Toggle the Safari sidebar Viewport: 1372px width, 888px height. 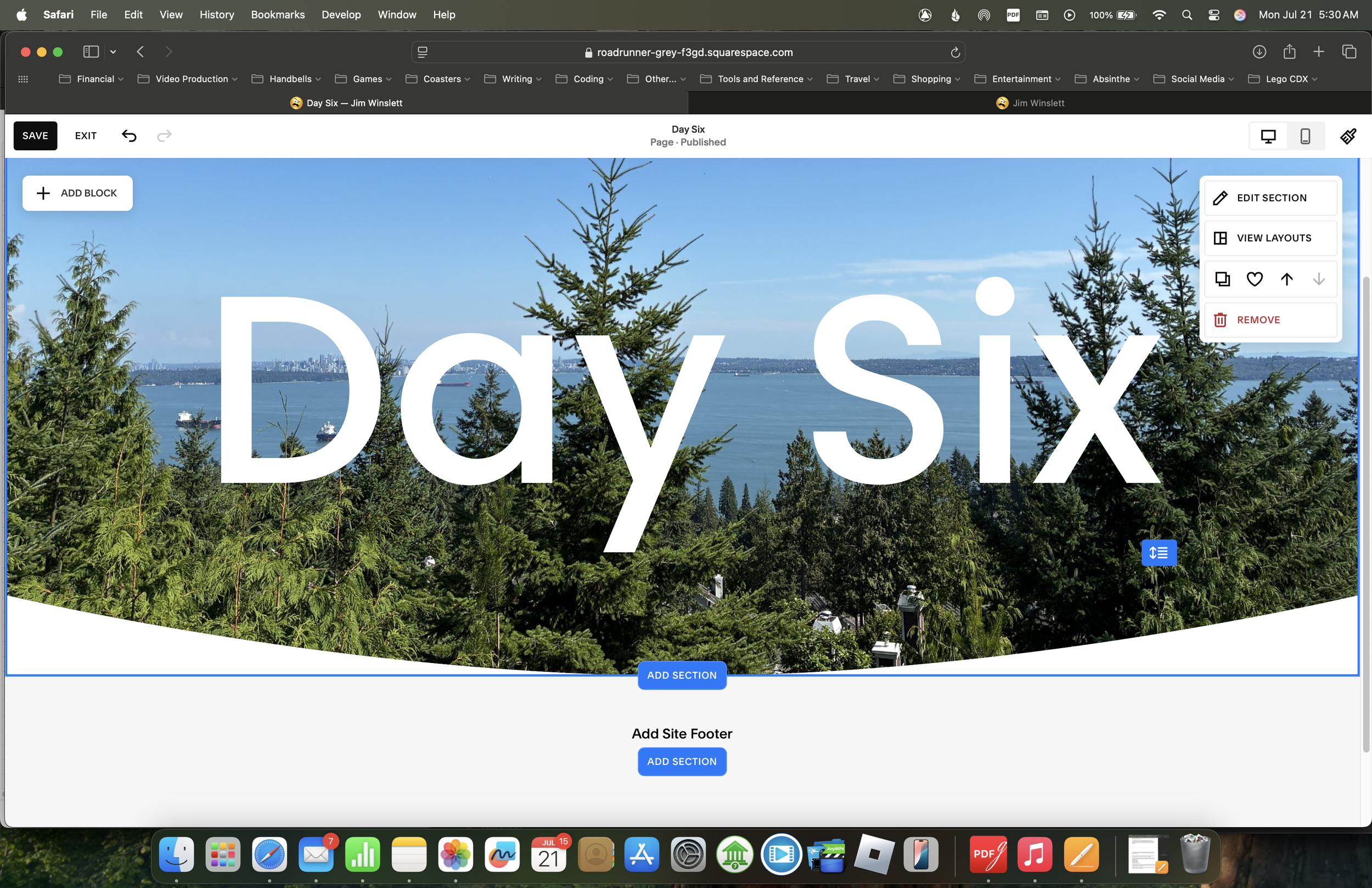pos(91,52)
